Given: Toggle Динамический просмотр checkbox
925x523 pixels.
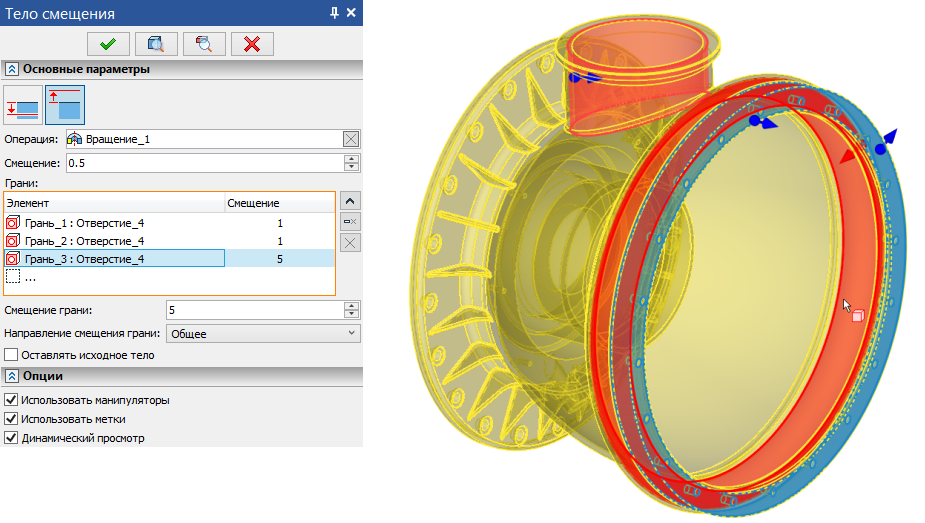Looking at the screenshot, I should [x=11, y=438].
